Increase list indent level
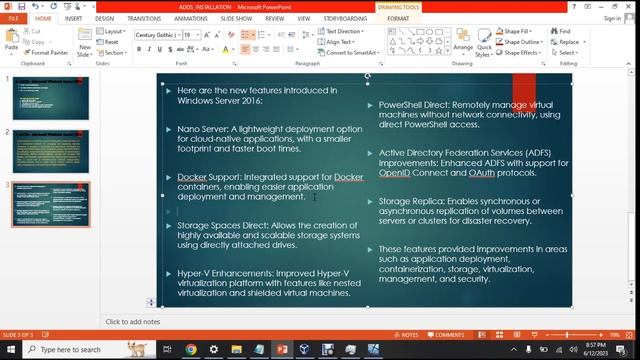 [x=291, y=35]
